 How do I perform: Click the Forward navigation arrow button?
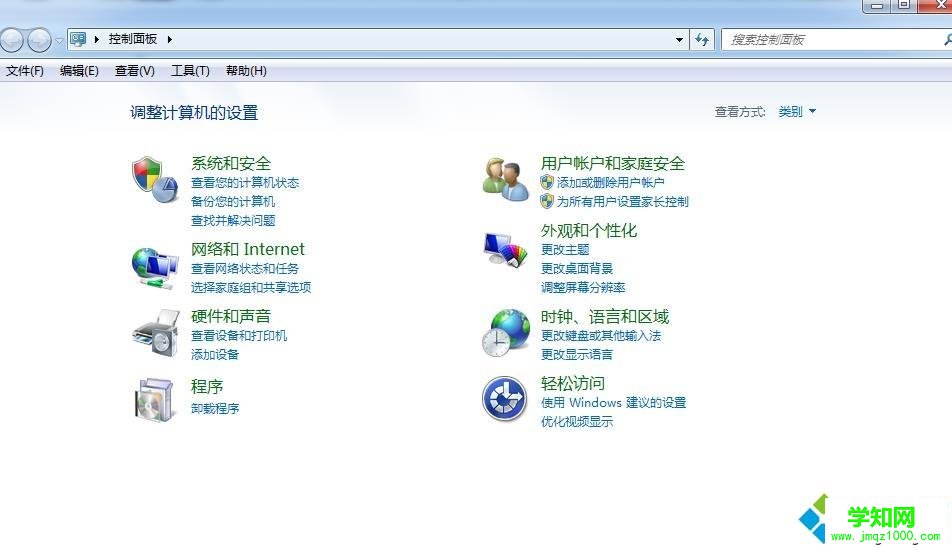pyautogui.click(x=39, y=40)
